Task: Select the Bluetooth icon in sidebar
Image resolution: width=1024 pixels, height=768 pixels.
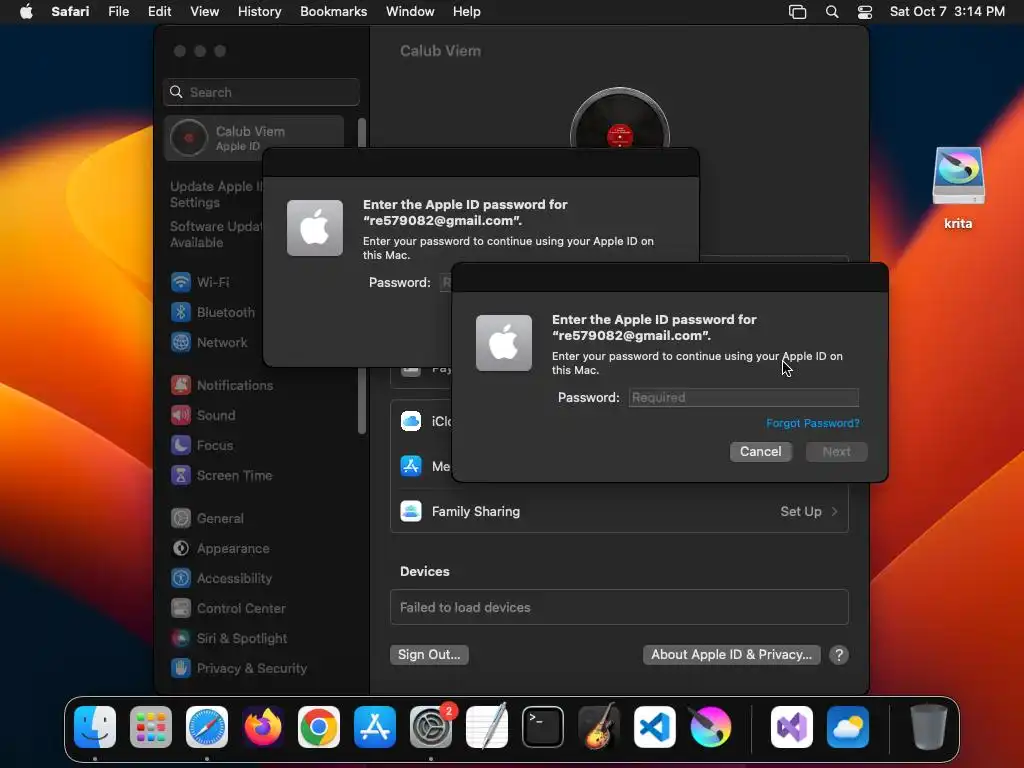Action: click(x=181, y=312)
